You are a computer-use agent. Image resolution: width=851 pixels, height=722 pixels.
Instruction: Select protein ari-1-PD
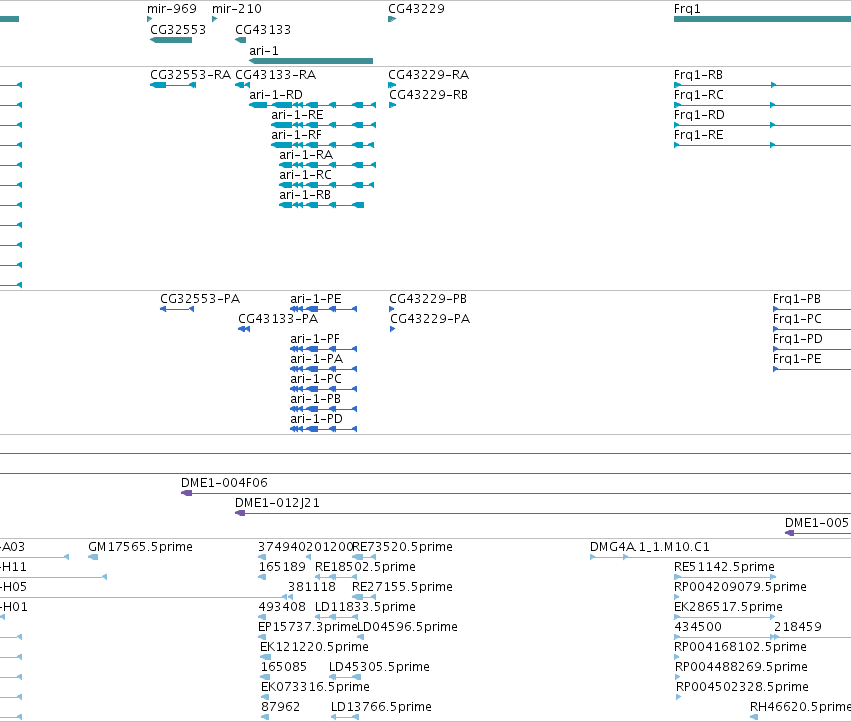[x=323, y=429]
